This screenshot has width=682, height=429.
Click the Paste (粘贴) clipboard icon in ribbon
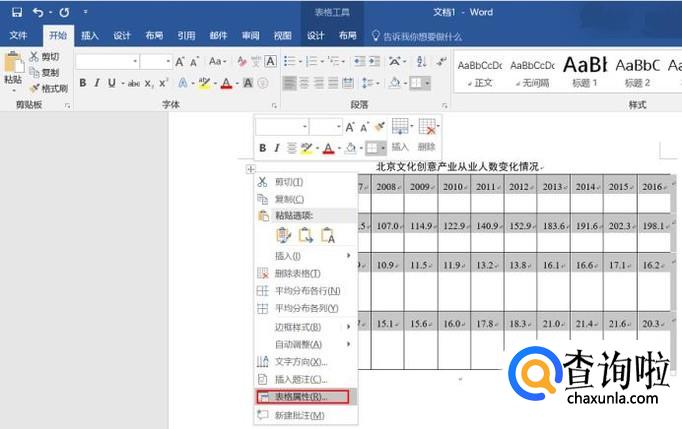[13, 64]
